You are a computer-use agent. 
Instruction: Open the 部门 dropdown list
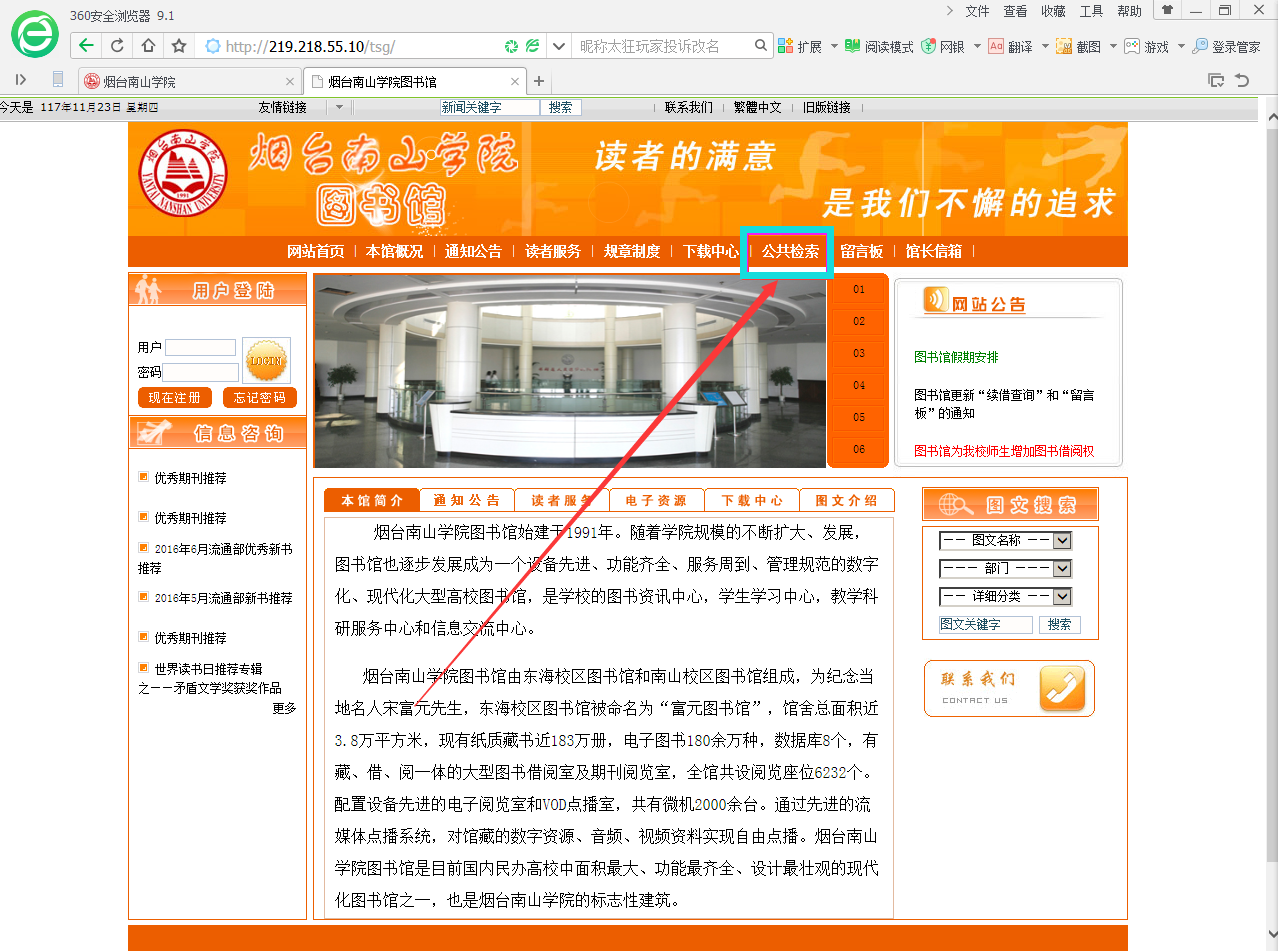tap(1061, 569)
